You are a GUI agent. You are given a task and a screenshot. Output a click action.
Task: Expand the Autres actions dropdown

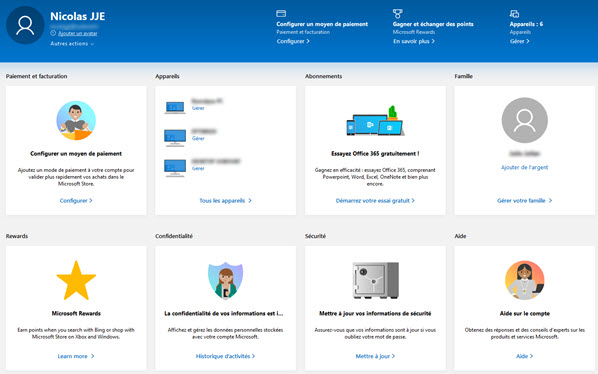coord(72,44)
